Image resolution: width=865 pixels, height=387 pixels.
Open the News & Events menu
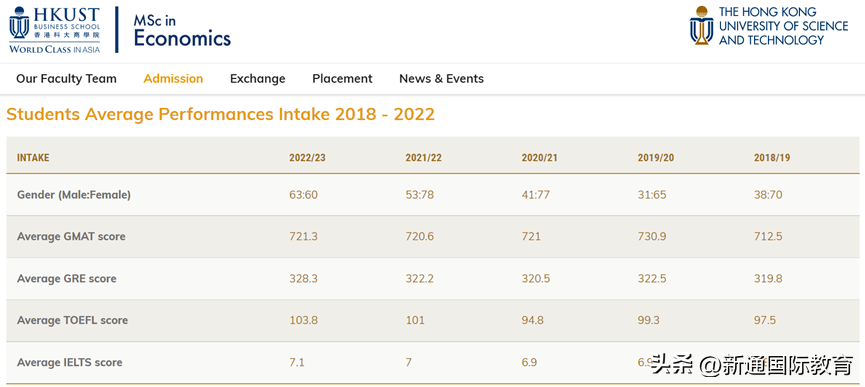(441, 79)
